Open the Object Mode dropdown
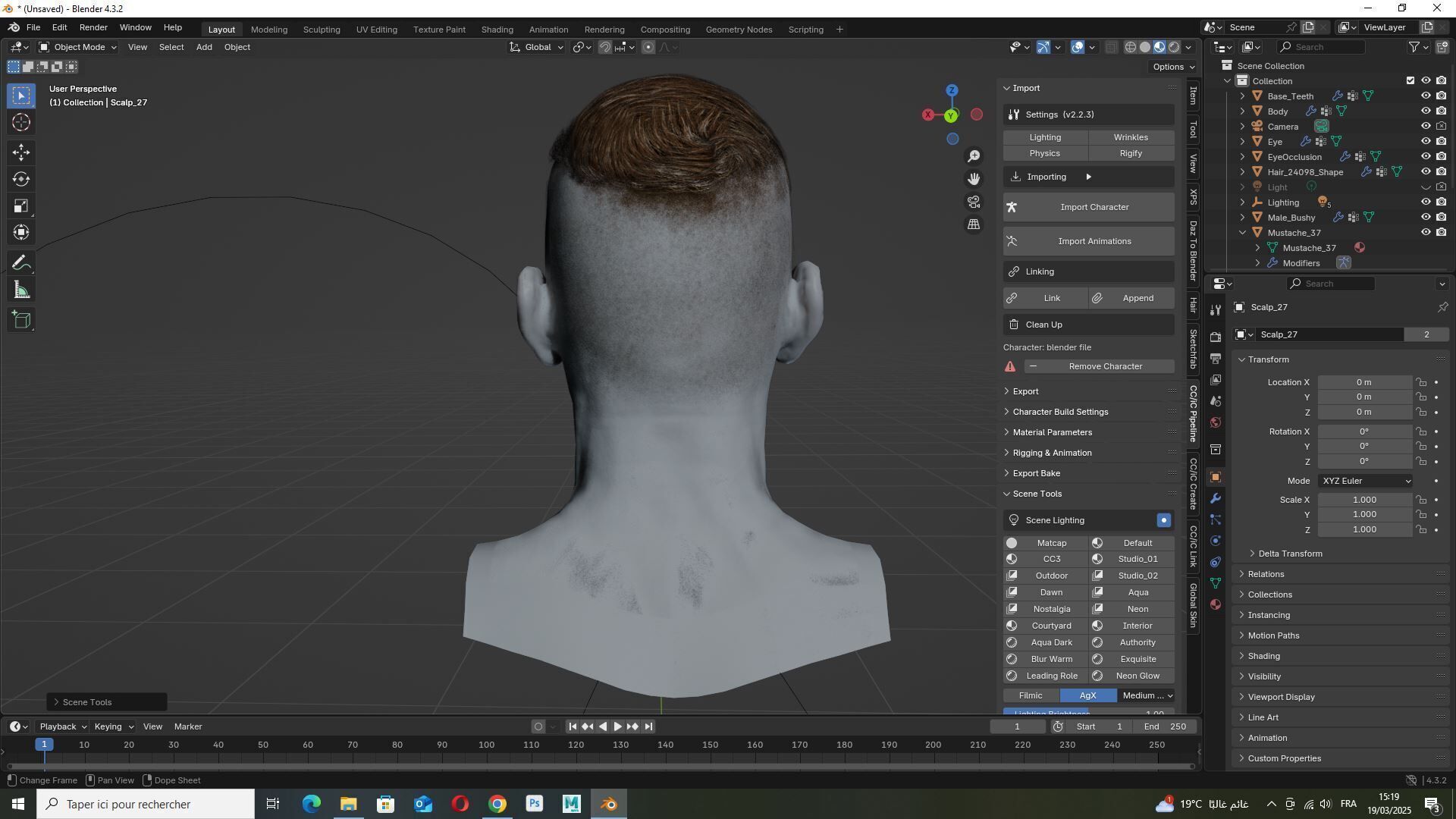Viewport: 1456px width, 819px height. click(x=78, y=47)
